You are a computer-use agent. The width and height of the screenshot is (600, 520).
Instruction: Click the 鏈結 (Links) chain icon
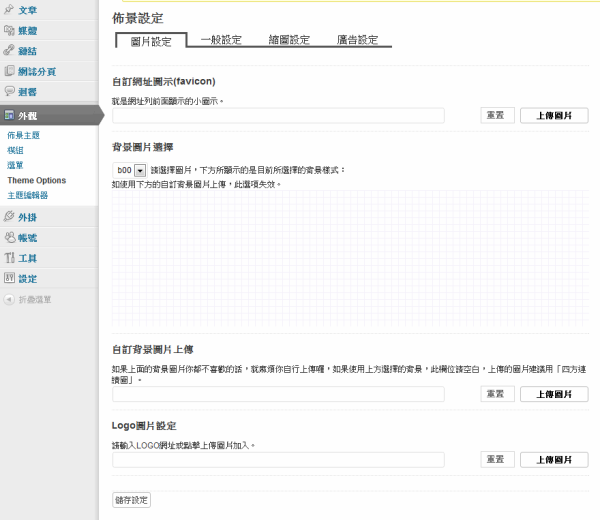click(9, 51)
